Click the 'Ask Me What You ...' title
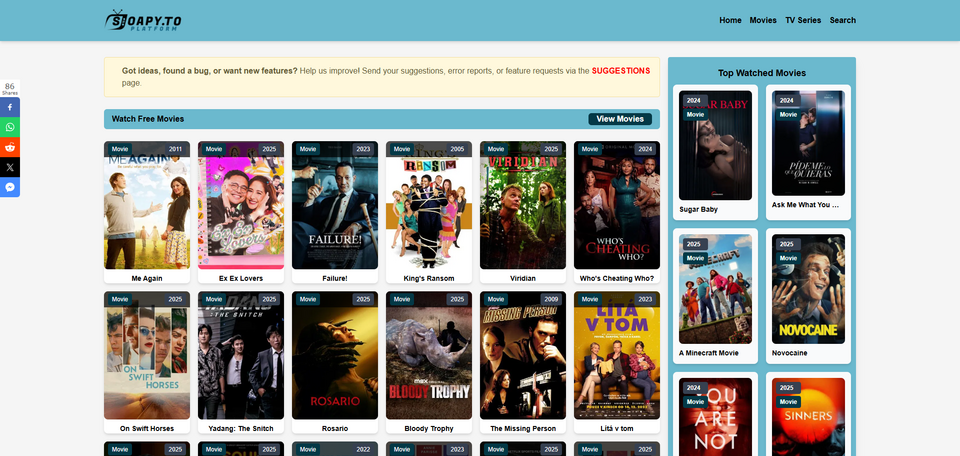Screen dimensions: 960x456 [x=805, y=205]
